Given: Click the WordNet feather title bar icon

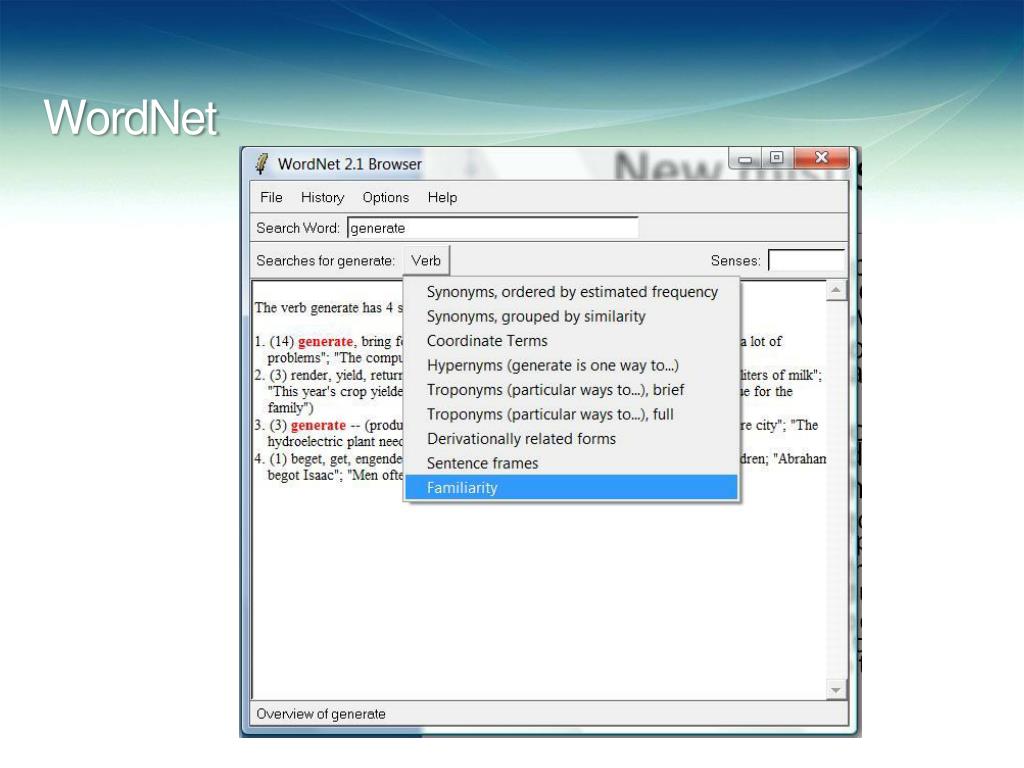Looking at the screenshot, I should pos(261,163).
